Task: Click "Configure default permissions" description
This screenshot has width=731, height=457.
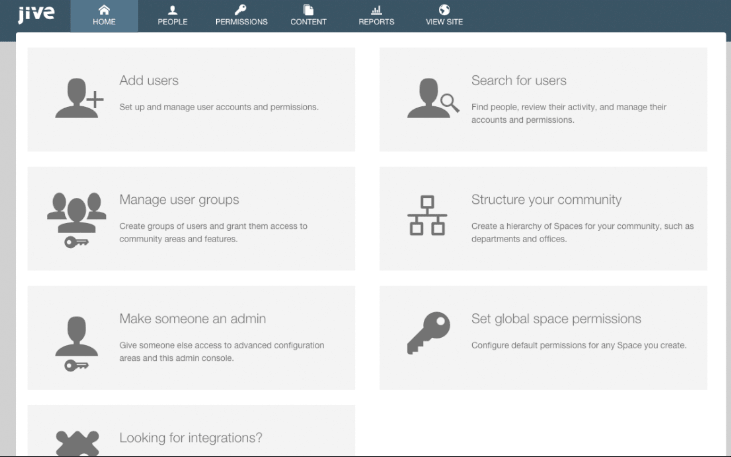Action: pos(579,345)
